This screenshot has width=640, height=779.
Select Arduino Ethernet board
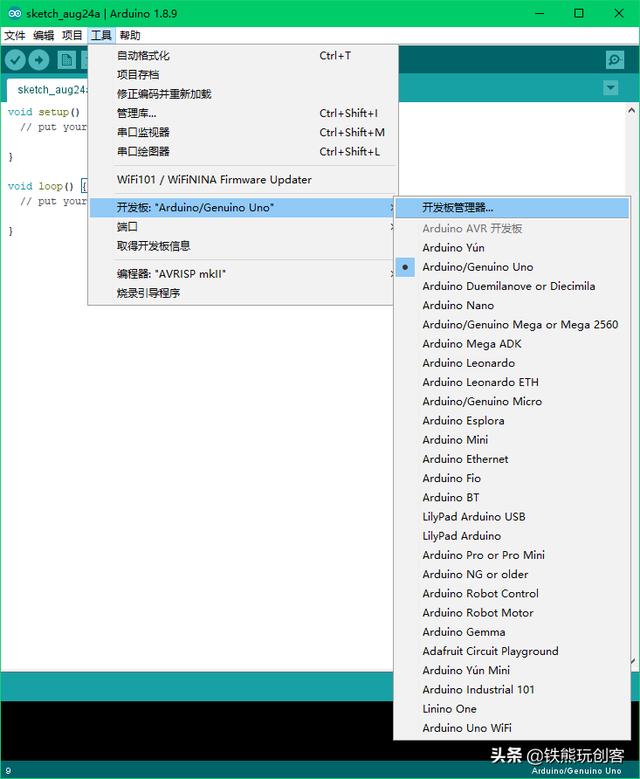pos(512,459)
